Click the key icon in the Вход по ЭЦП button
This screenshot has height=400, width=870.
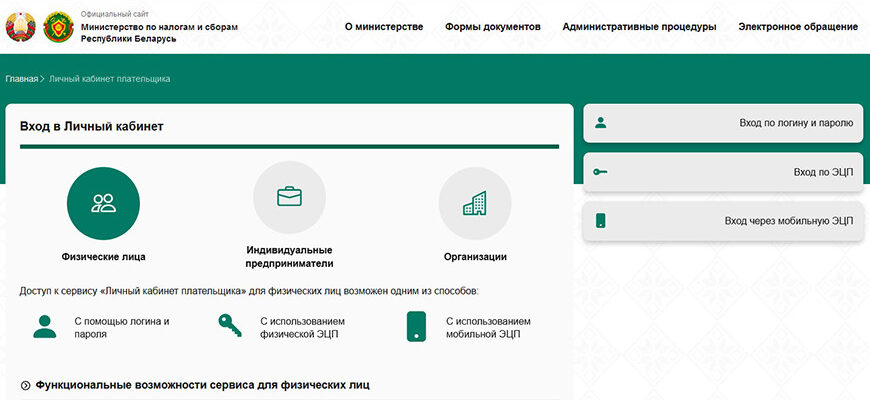(600, 172)
